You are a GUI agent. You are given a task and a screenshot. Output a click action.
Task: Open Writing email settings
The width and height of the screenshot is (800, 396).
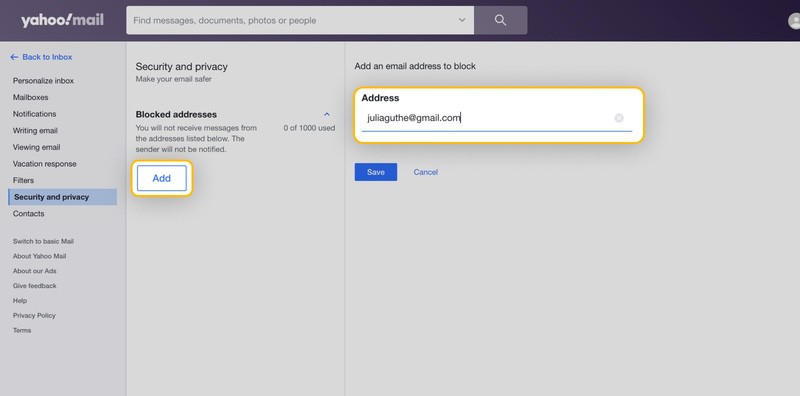pos(35,131)
